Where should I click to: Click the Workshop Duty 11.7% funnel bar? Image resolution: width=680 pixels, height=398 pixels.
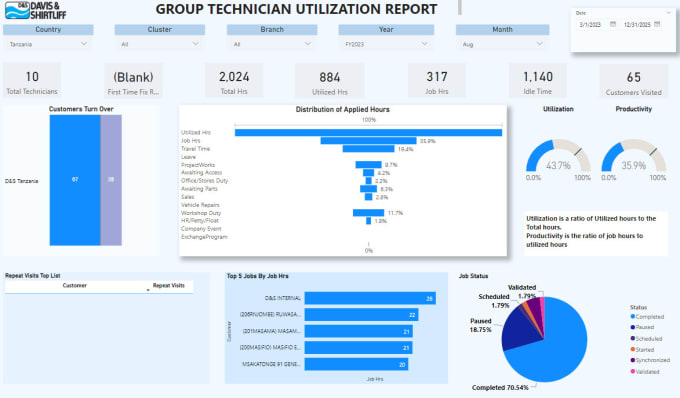pos(369,213)
